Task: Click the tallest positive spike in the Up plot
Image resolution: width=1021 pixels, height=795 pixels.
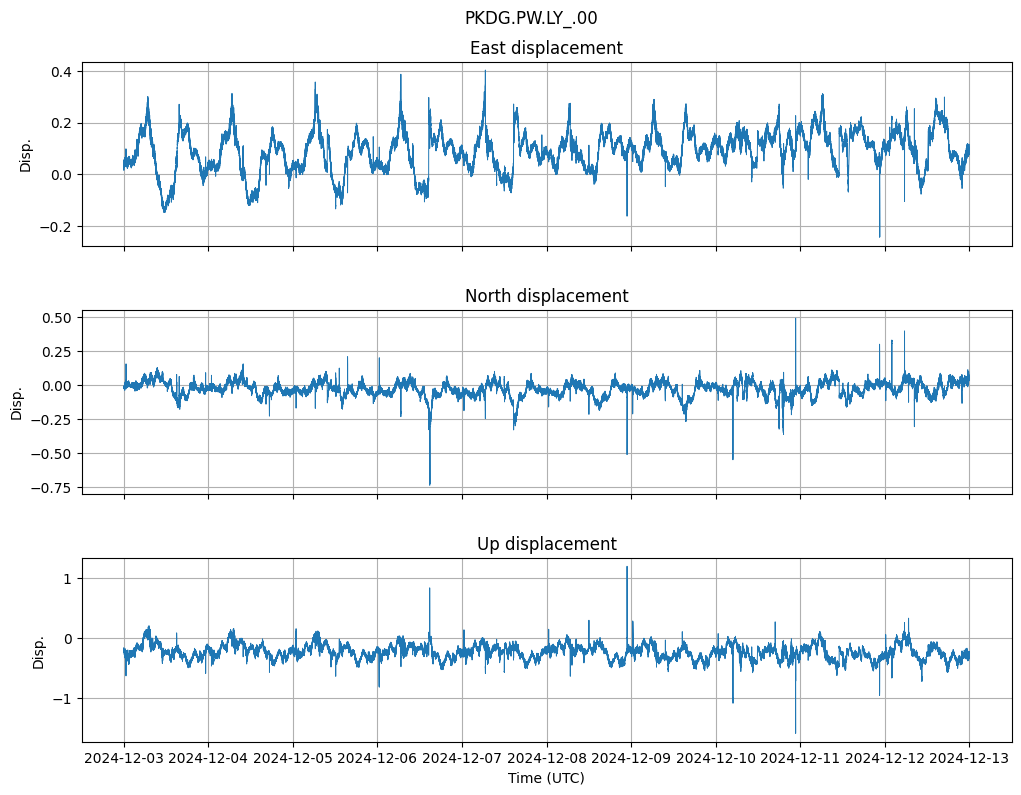Action: pyautogui.click(x=627, y=569)
